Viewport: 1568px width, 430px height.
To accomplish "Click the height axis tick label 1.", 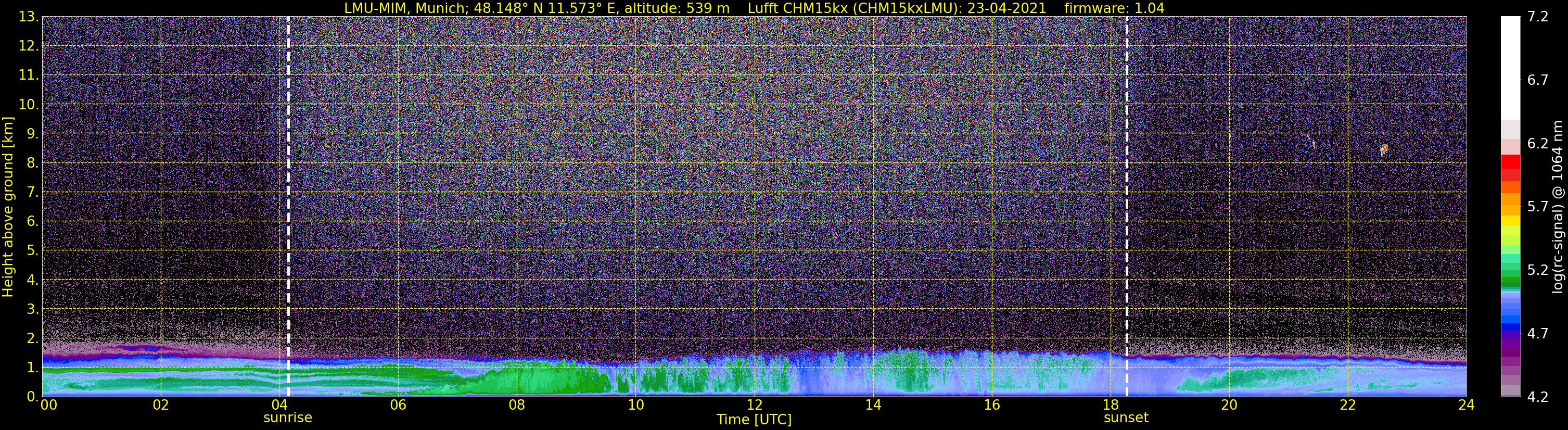I will tap(32, 367).
